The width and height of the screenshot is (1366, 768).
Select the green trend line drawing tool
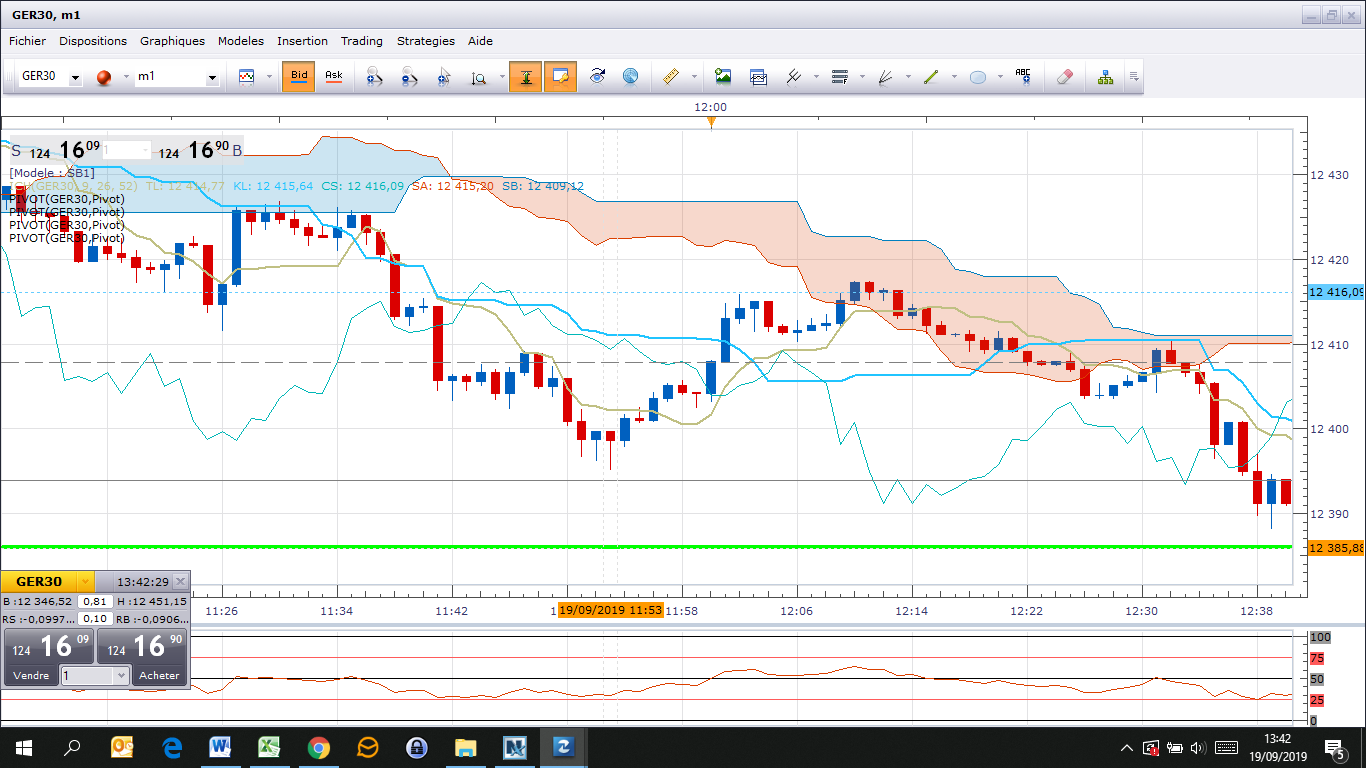click(931, 77)
